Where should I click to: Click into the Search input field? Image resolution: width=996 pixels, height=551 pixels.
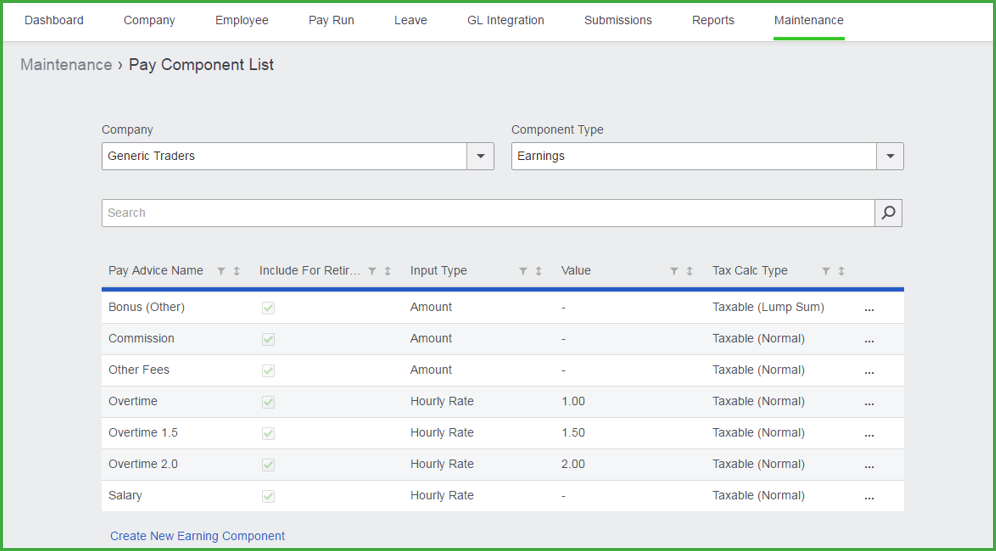click(x=488, y=213)
